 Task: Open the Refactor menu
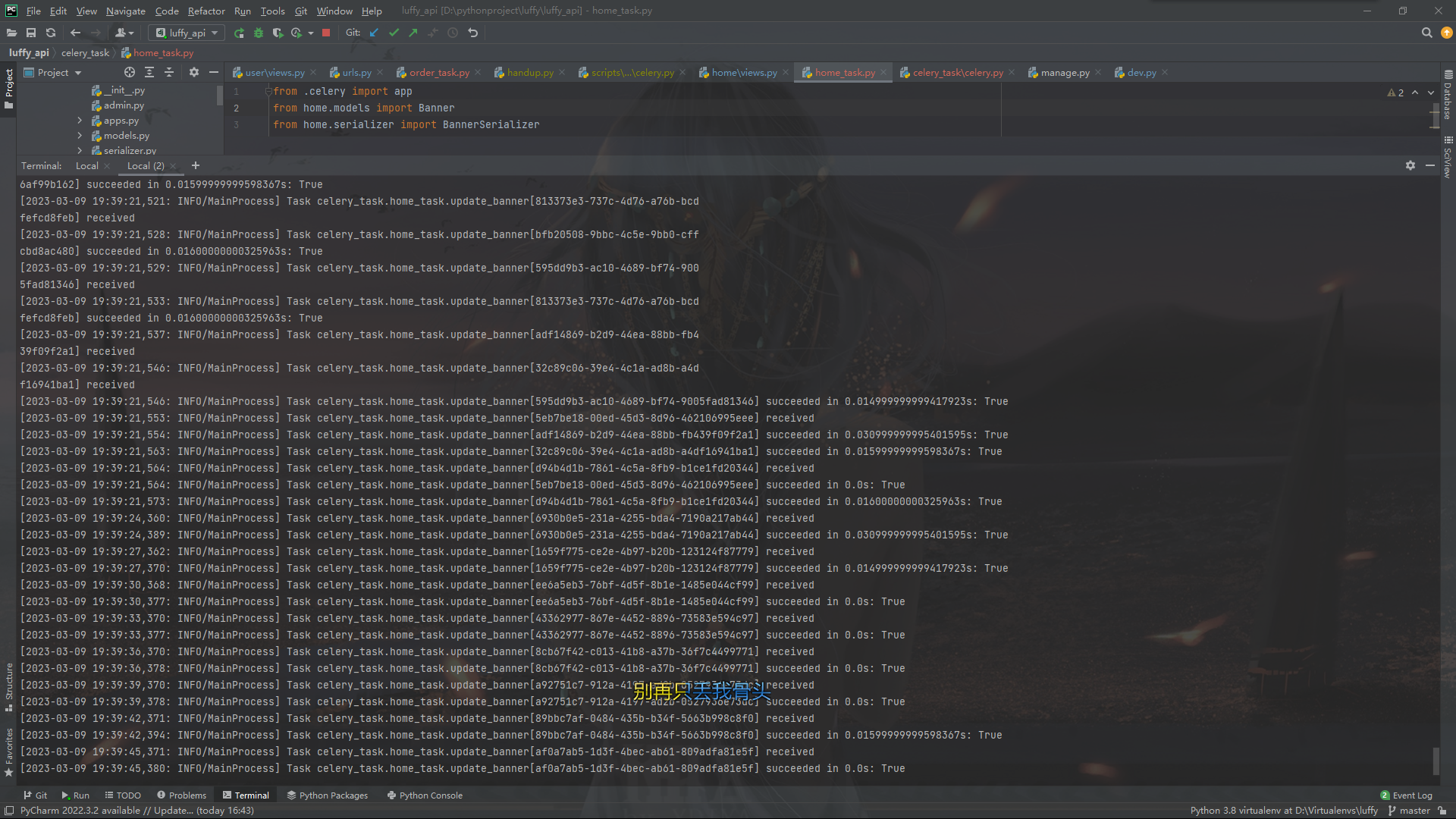tap(206, 11)
